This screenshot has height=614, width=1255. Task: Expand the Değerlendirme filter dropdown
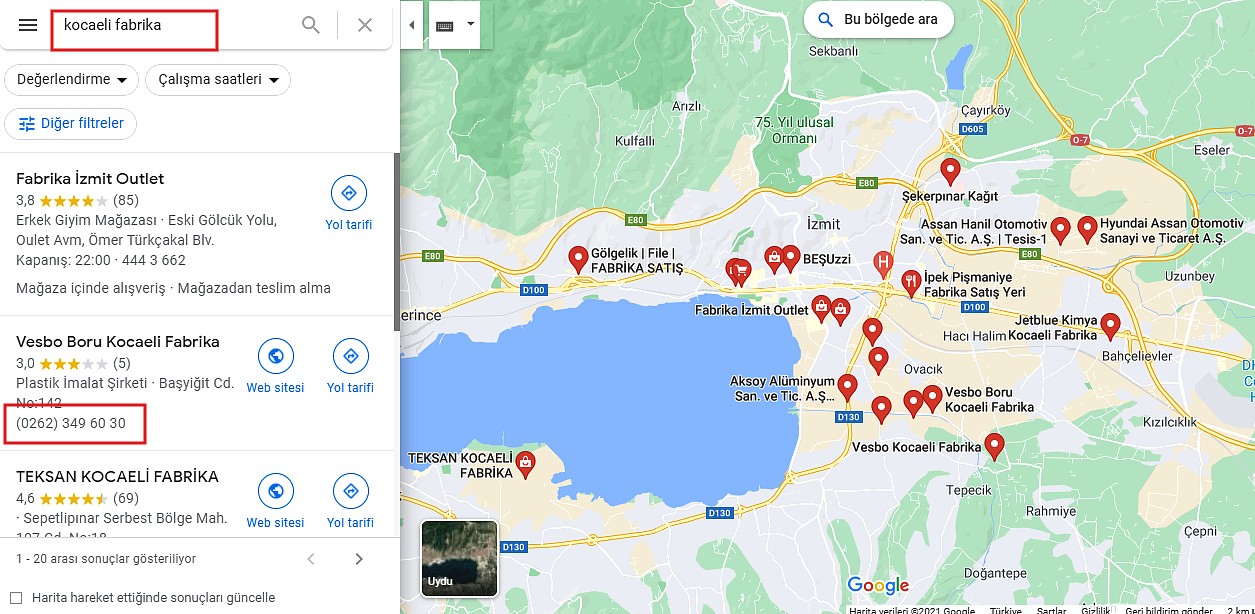72,79
